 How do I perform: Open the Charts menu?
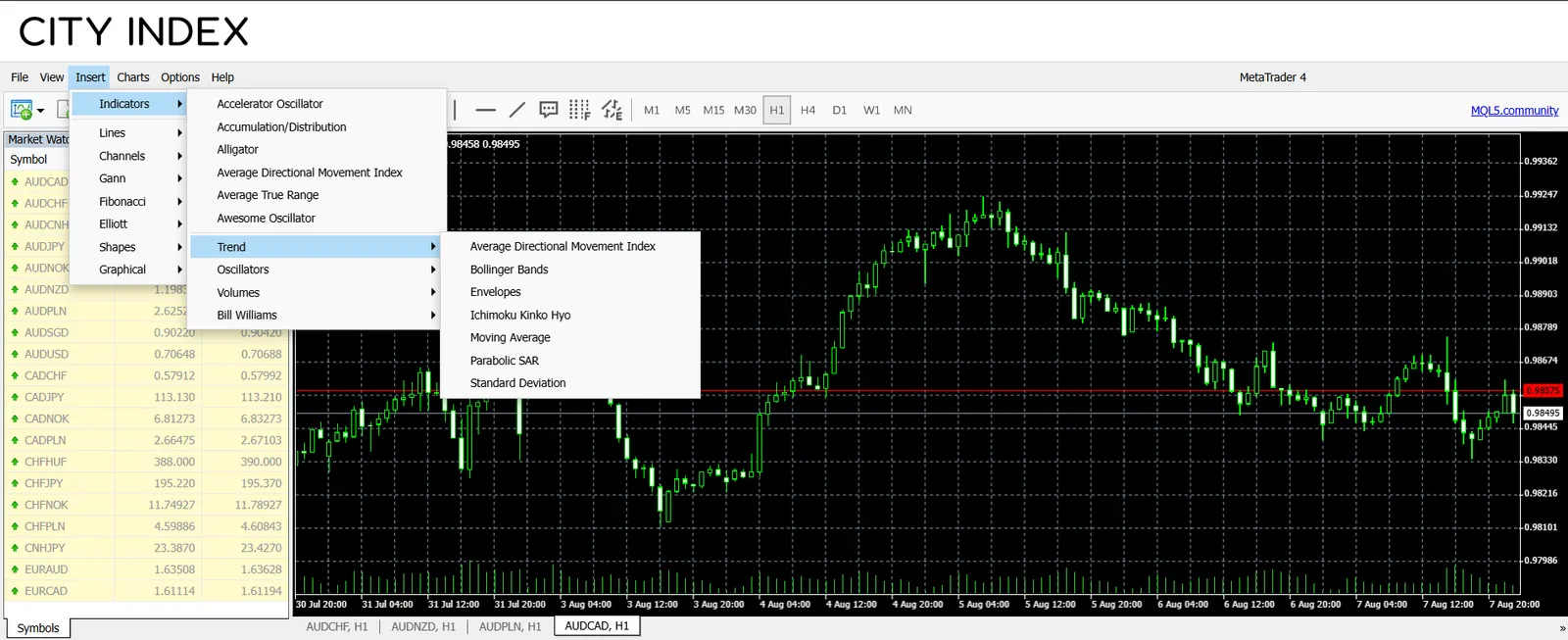tap(133, 77)
